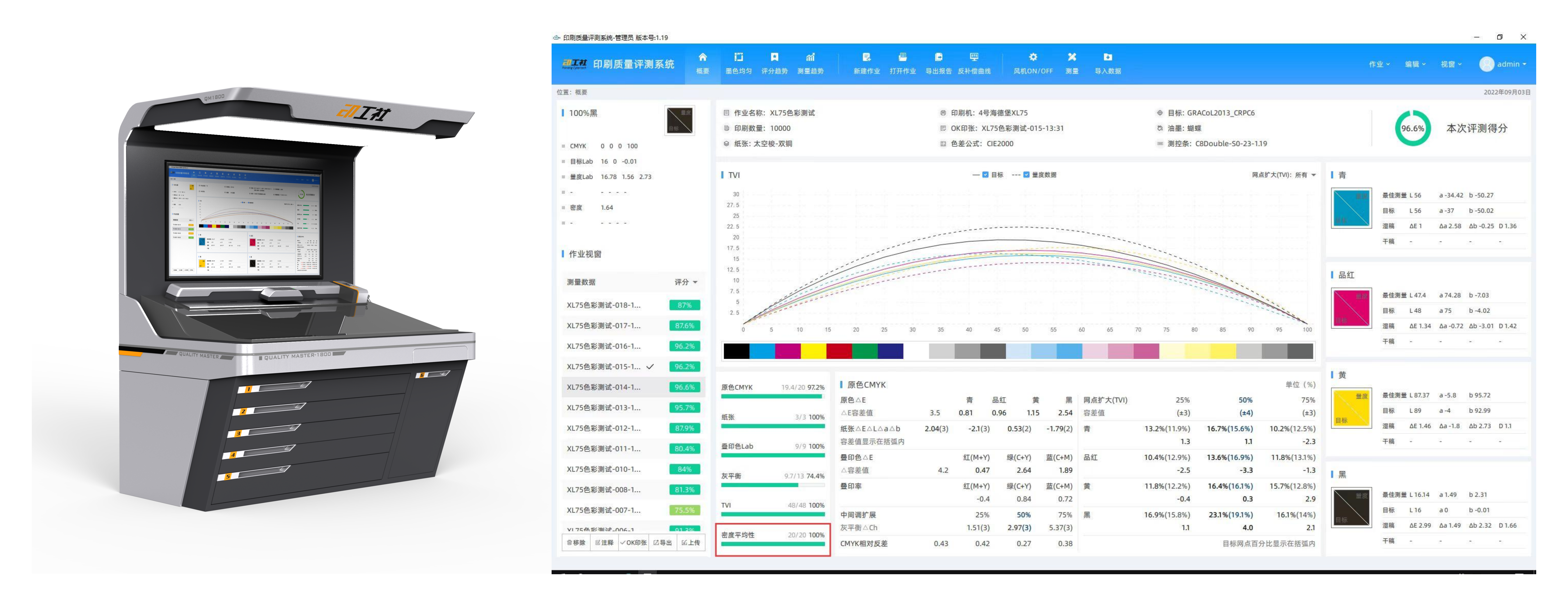The image size is (1568, 606).
Task: Click the 印刷机 printer icon
Action: tap(943, 113)
